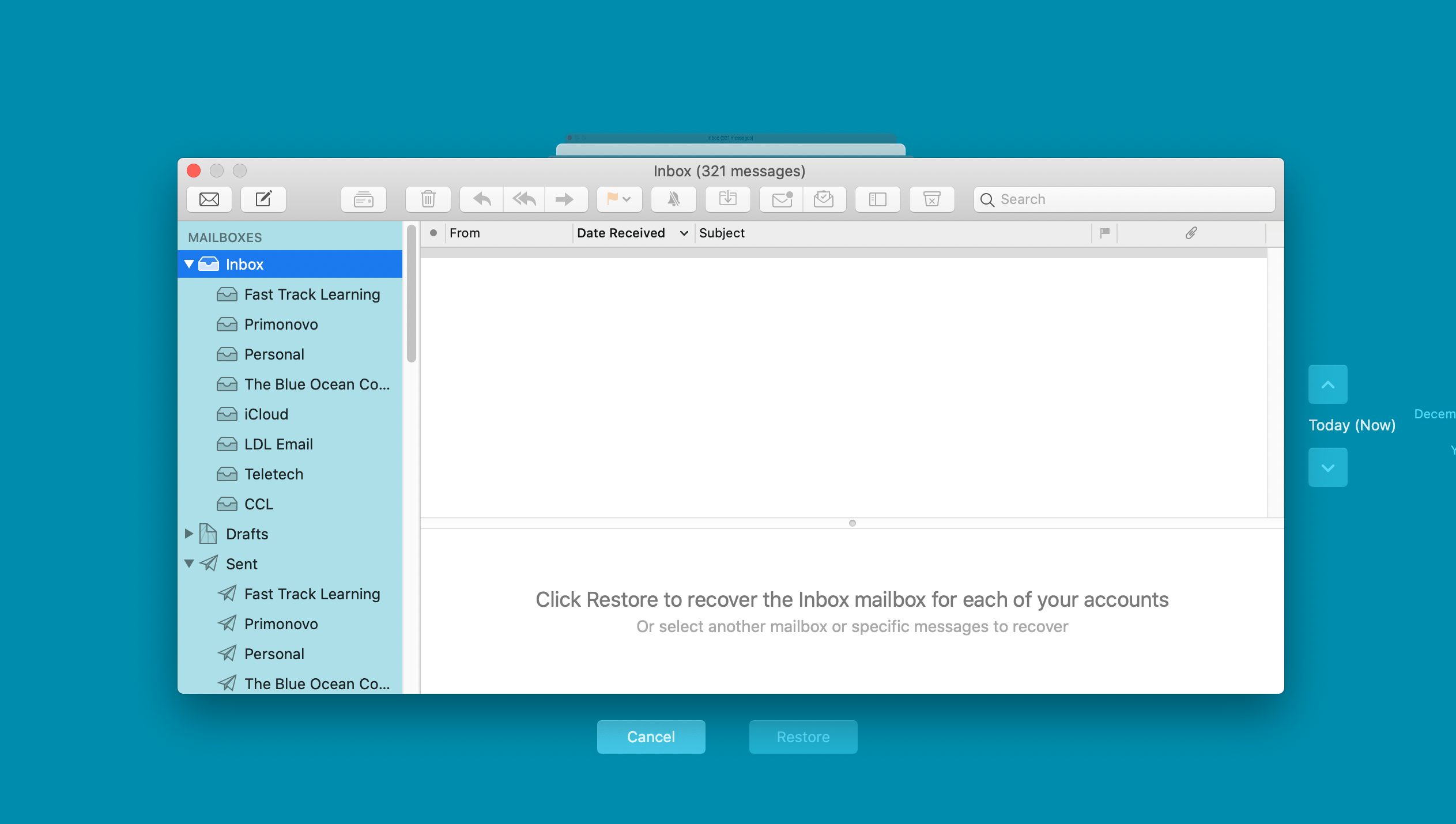Click the Compose new message icon
The image size is (1456, 824).
point(263,199)
